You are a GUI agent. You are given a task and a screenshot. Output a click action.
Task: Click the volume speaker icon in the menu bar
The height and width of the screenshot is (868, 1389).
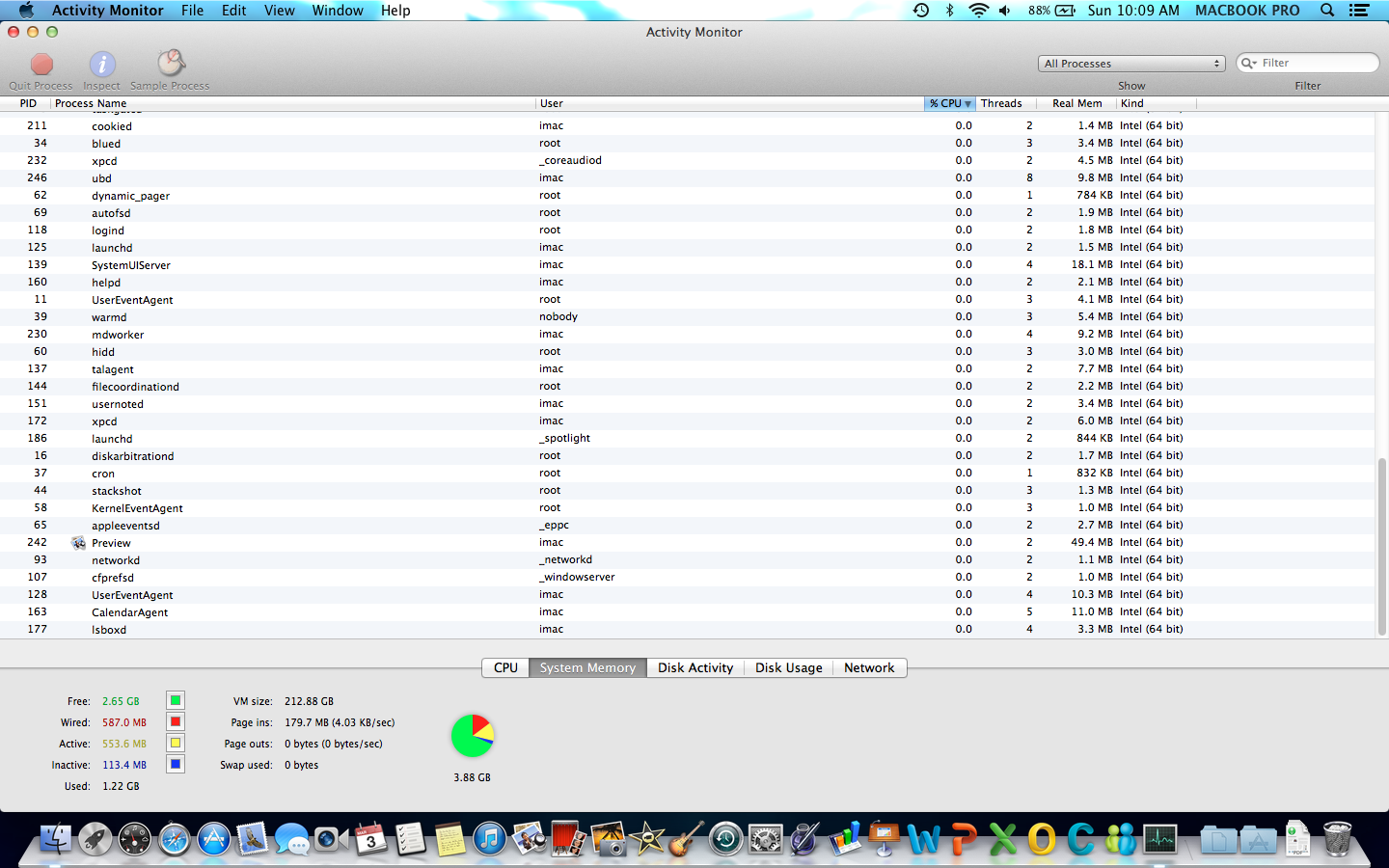pyautogui.click(x=1005, y=10)
